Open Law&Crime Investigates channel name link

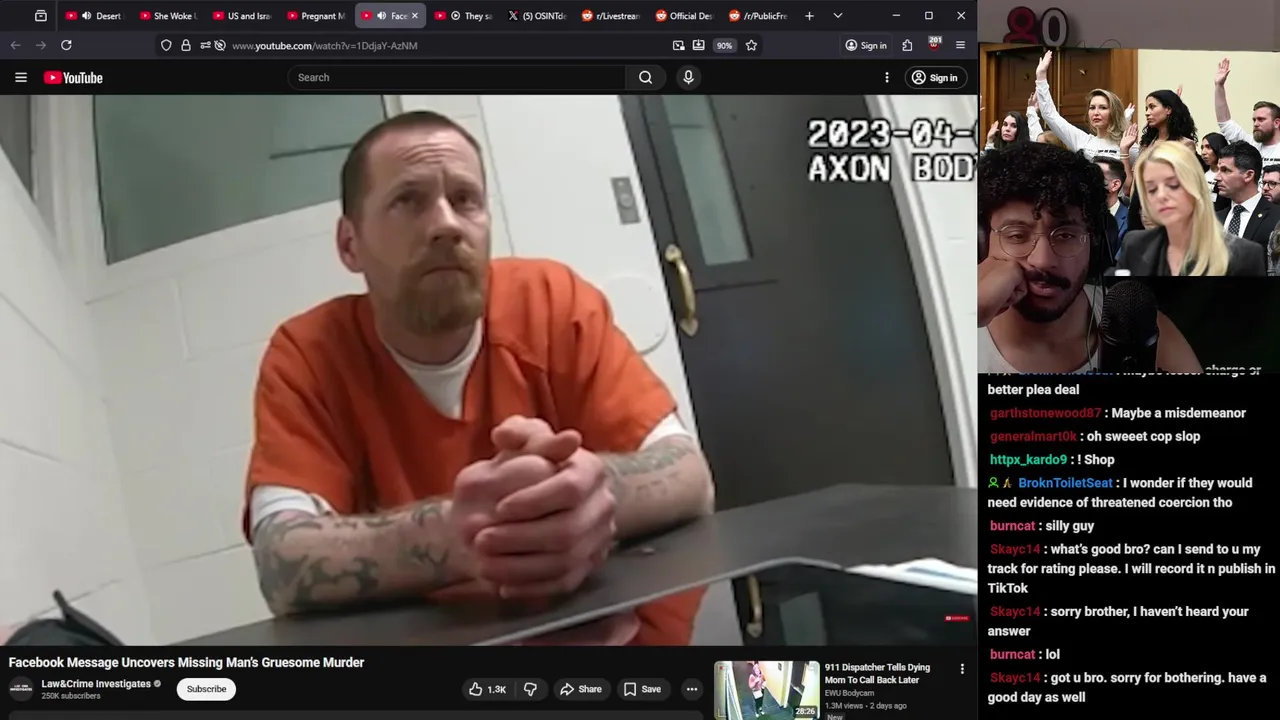tap(96, 684)
